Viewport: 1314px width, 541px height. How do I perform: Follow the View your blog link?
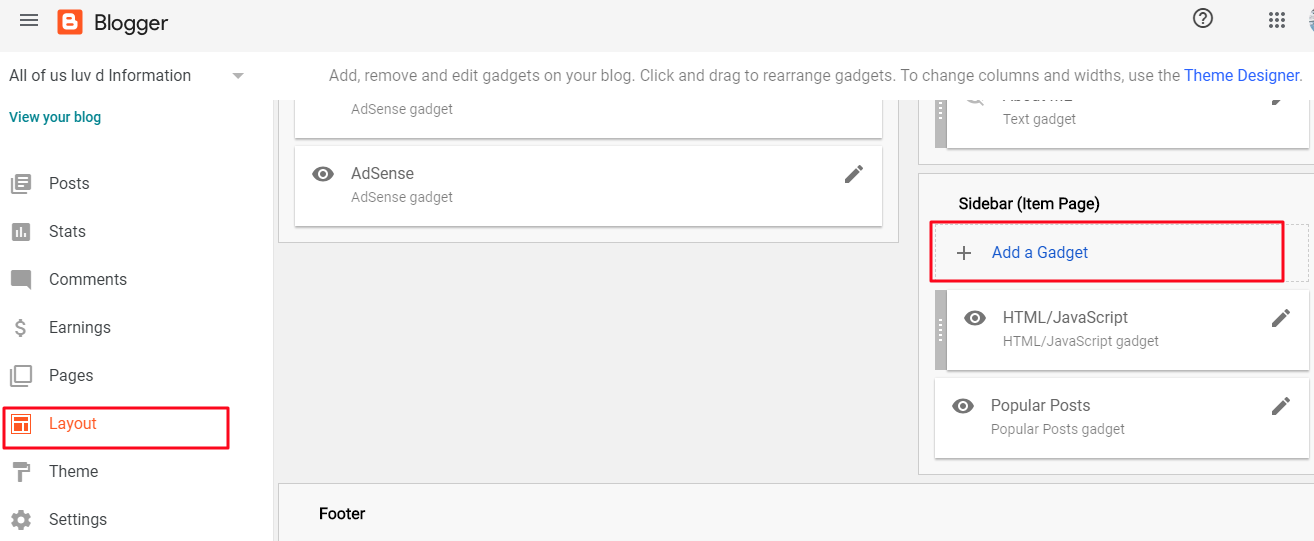[x=55, y=117]
